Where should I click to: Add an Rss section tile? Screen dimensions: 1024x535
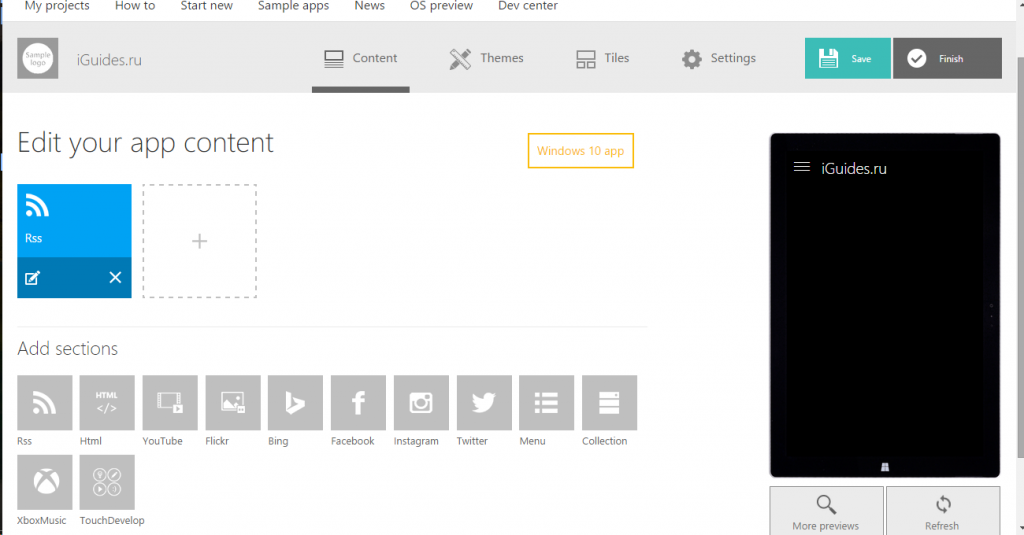(44, 402)
